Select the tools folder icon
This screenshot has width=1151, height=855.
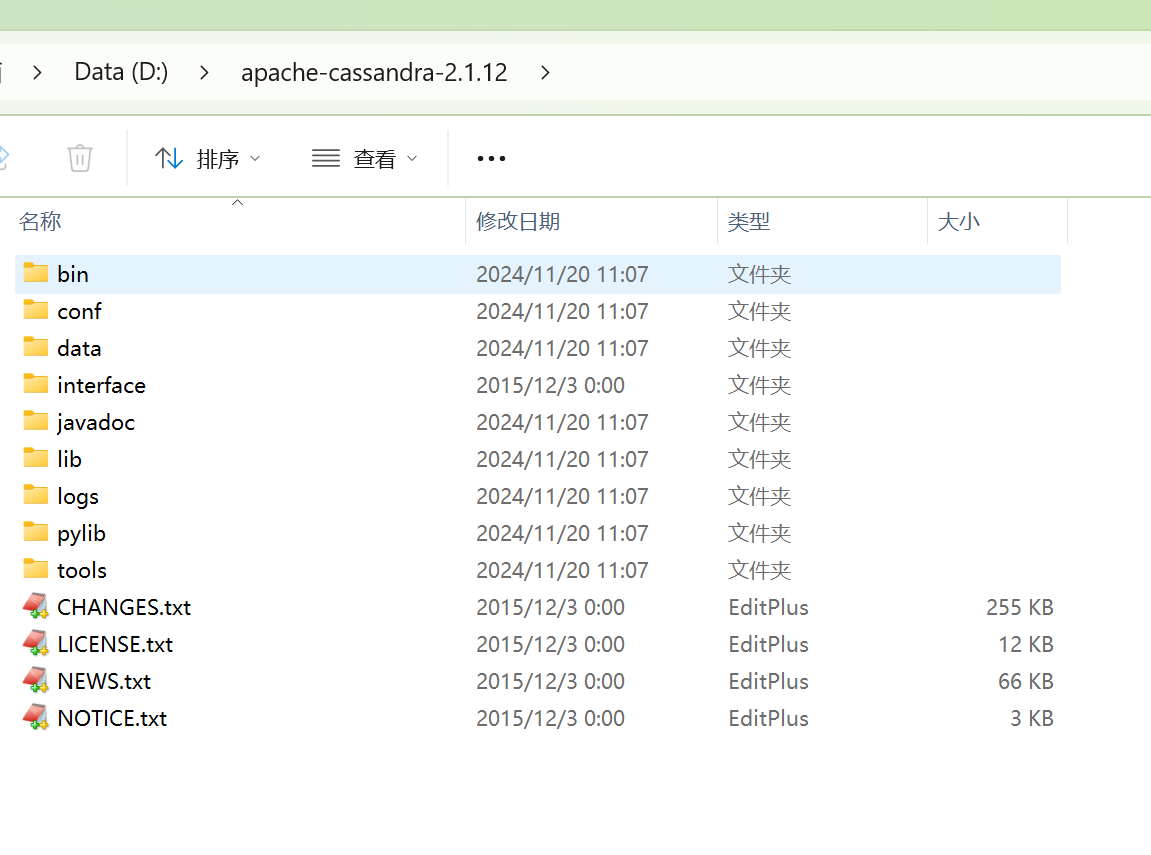pos(35,569)
